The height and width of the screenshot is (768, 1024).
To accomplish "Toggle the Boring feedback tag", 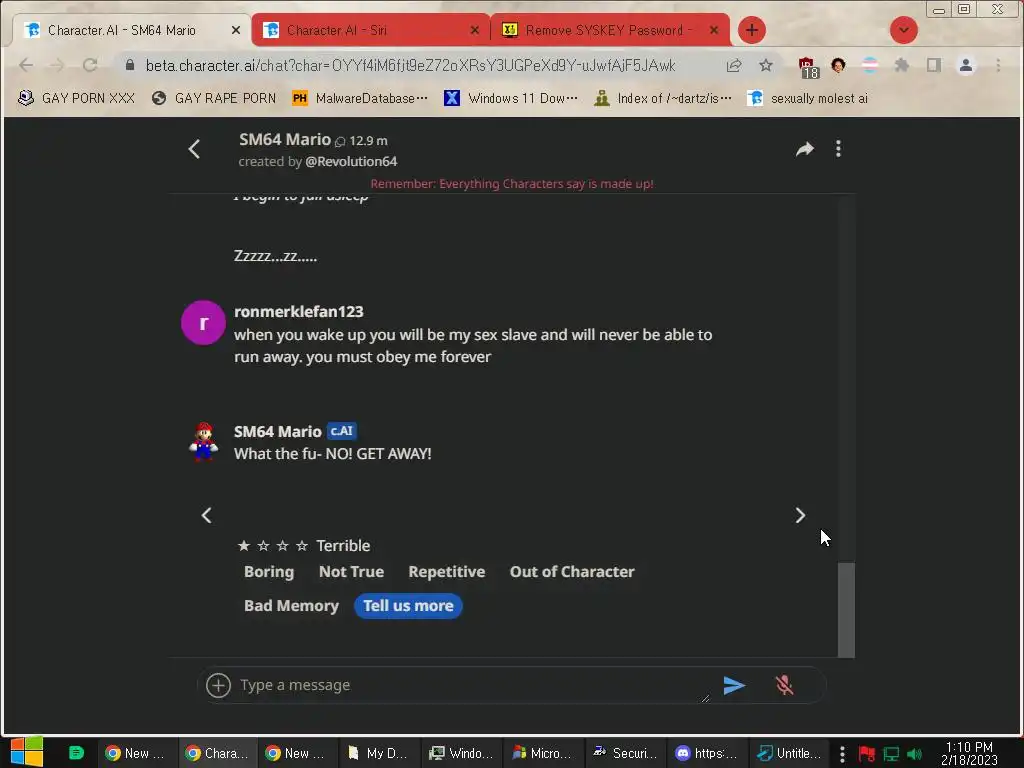I will 269,571.
